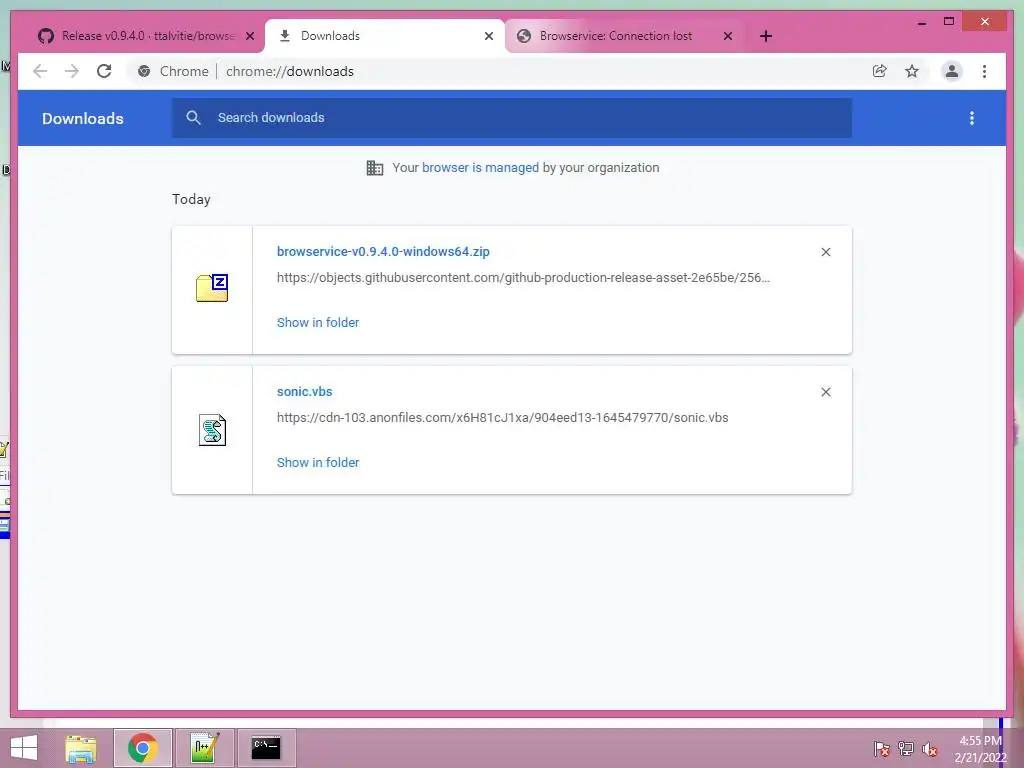Open browservice-v0.9.4.0-windows64.zip file link
The height and width of the screenshot is (768, 1024).
click(x=383, y=251)
